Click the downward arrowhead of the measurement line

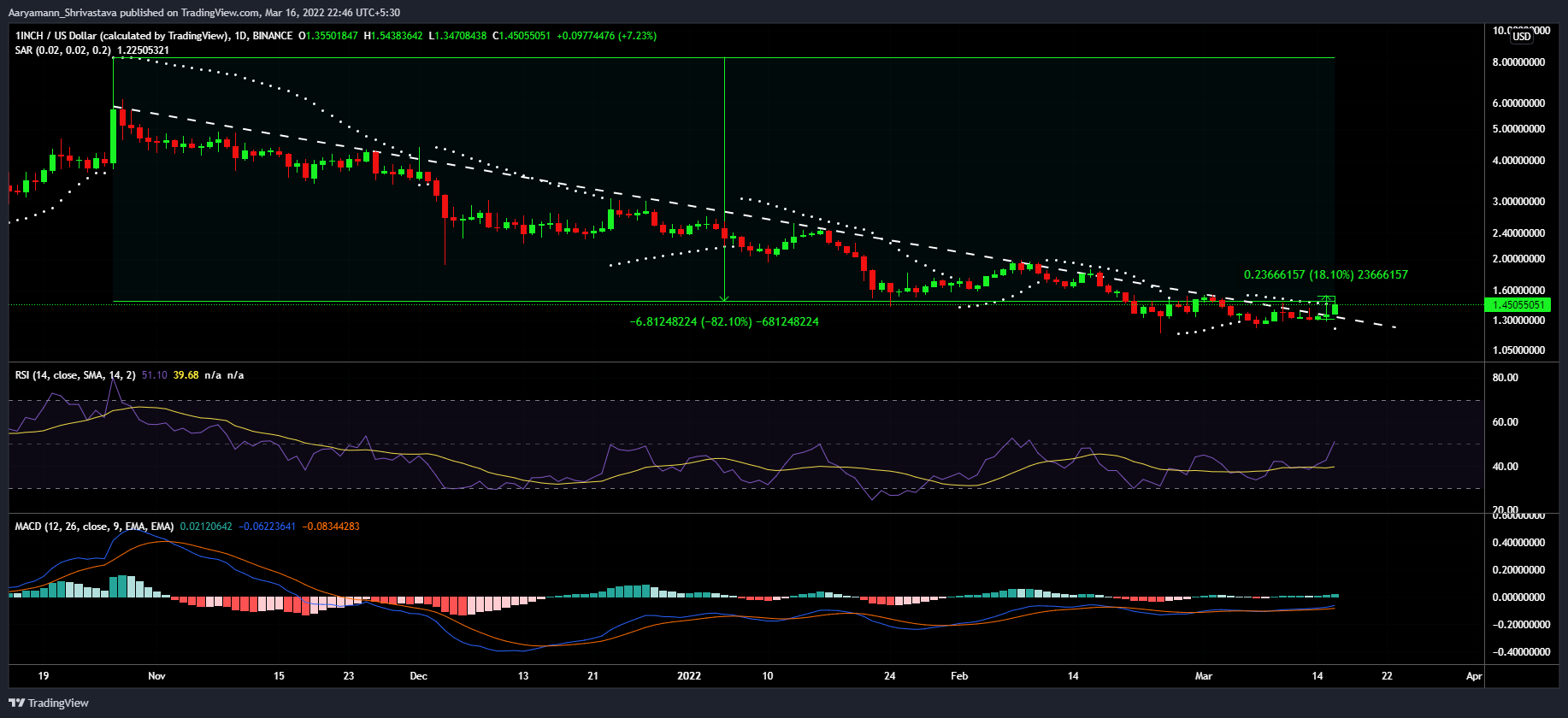(x=724, y=298)
